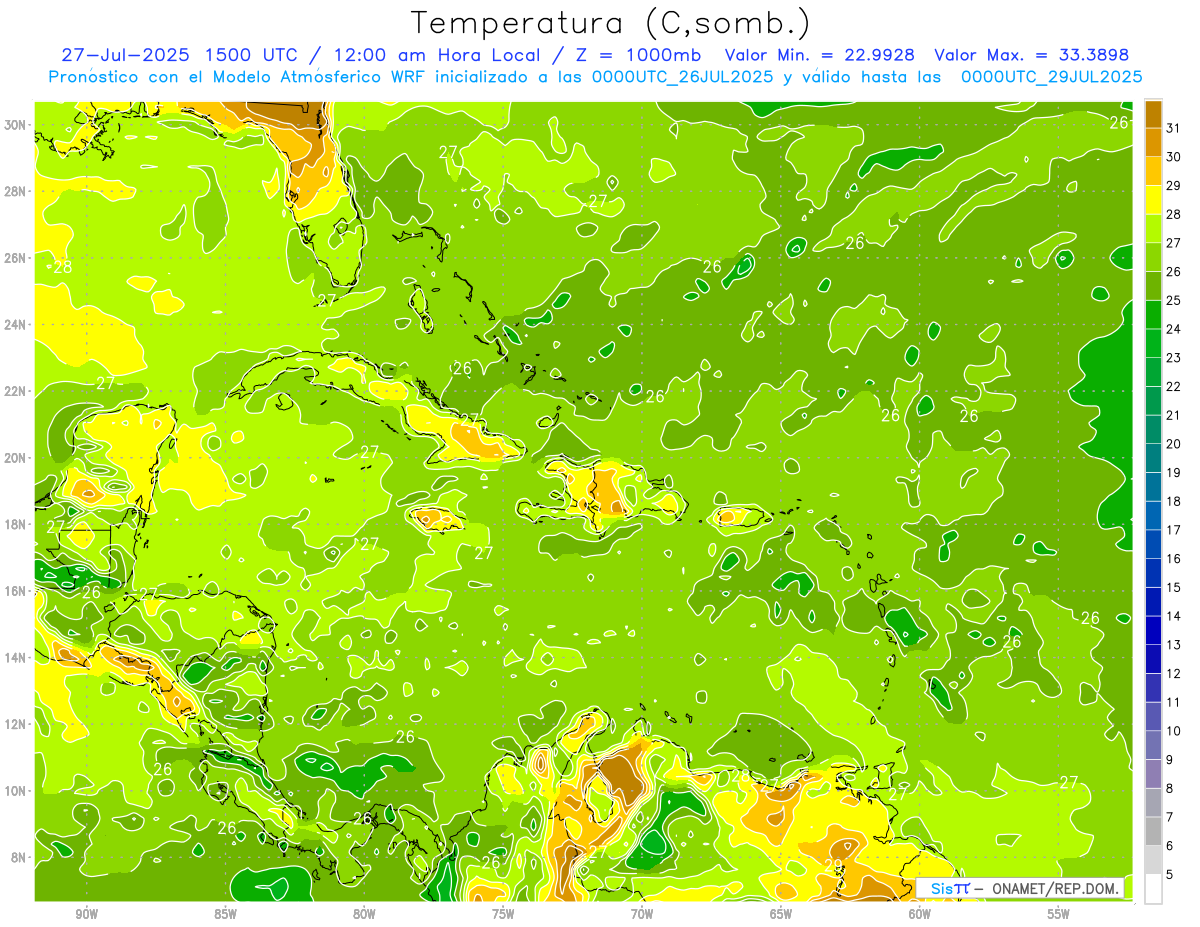Click the "90W" longitude axis label

(86, 914)
